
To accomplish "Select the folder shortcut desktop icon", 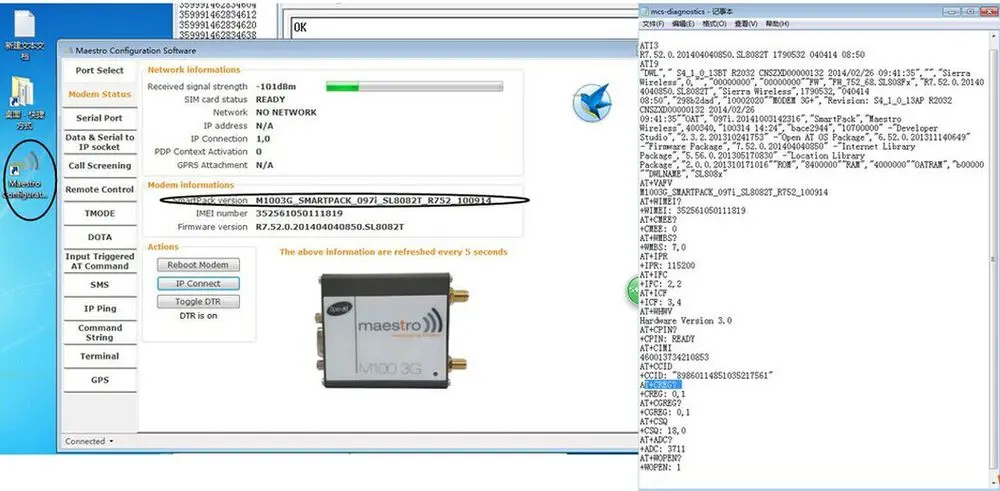I will click(25, 103).
